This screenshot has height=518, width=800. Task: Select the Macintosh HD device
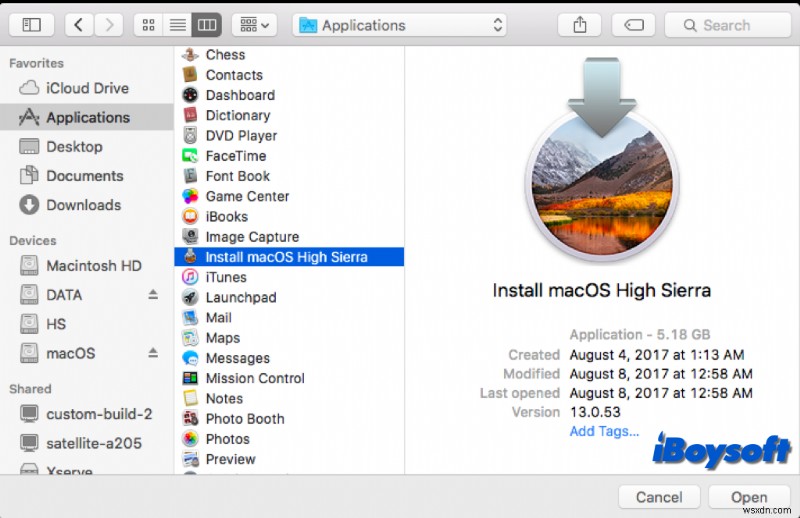coord(87,265)
